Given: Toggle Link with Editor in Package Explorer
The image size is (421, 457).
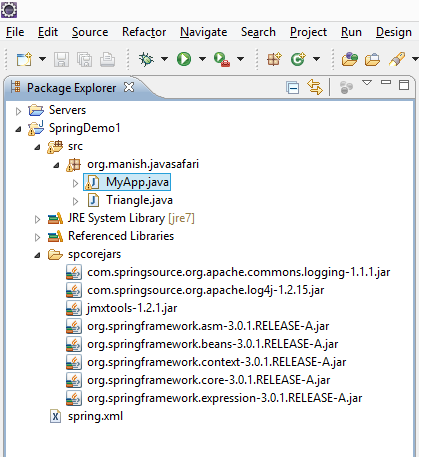Looking at the screenshot, I should (x=315, y=87).
